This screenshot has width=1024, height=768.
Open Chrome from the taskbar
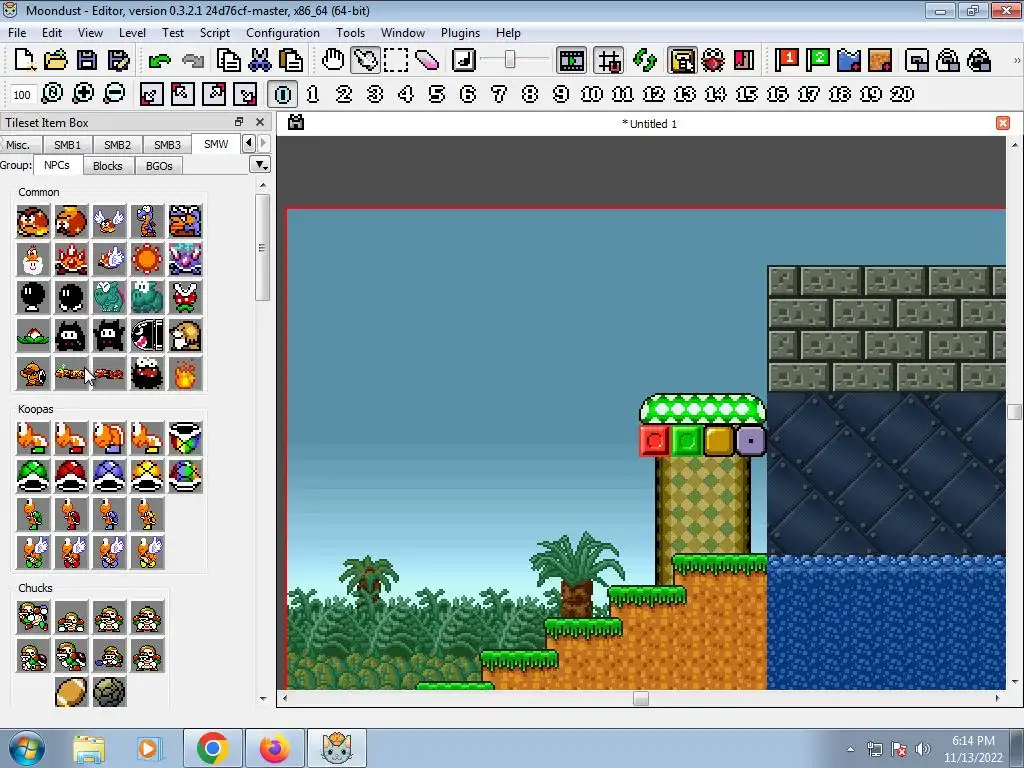coord(212,748)
